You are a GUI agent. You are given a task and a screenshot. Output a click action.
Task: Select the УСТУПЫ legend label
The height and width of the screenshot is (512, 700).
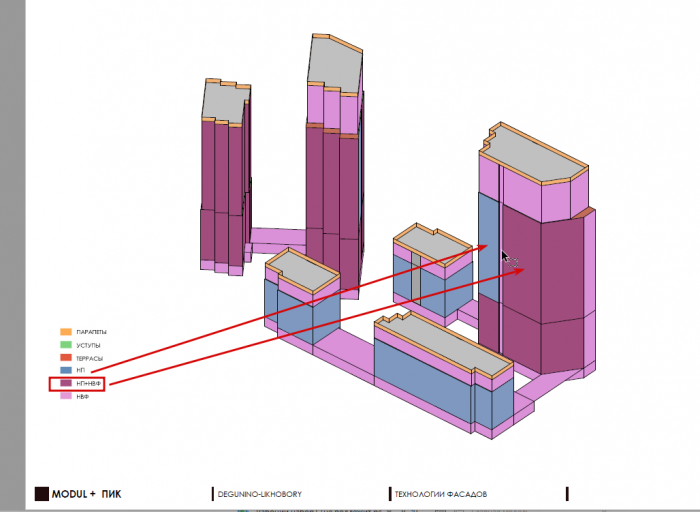coord(88,345)
